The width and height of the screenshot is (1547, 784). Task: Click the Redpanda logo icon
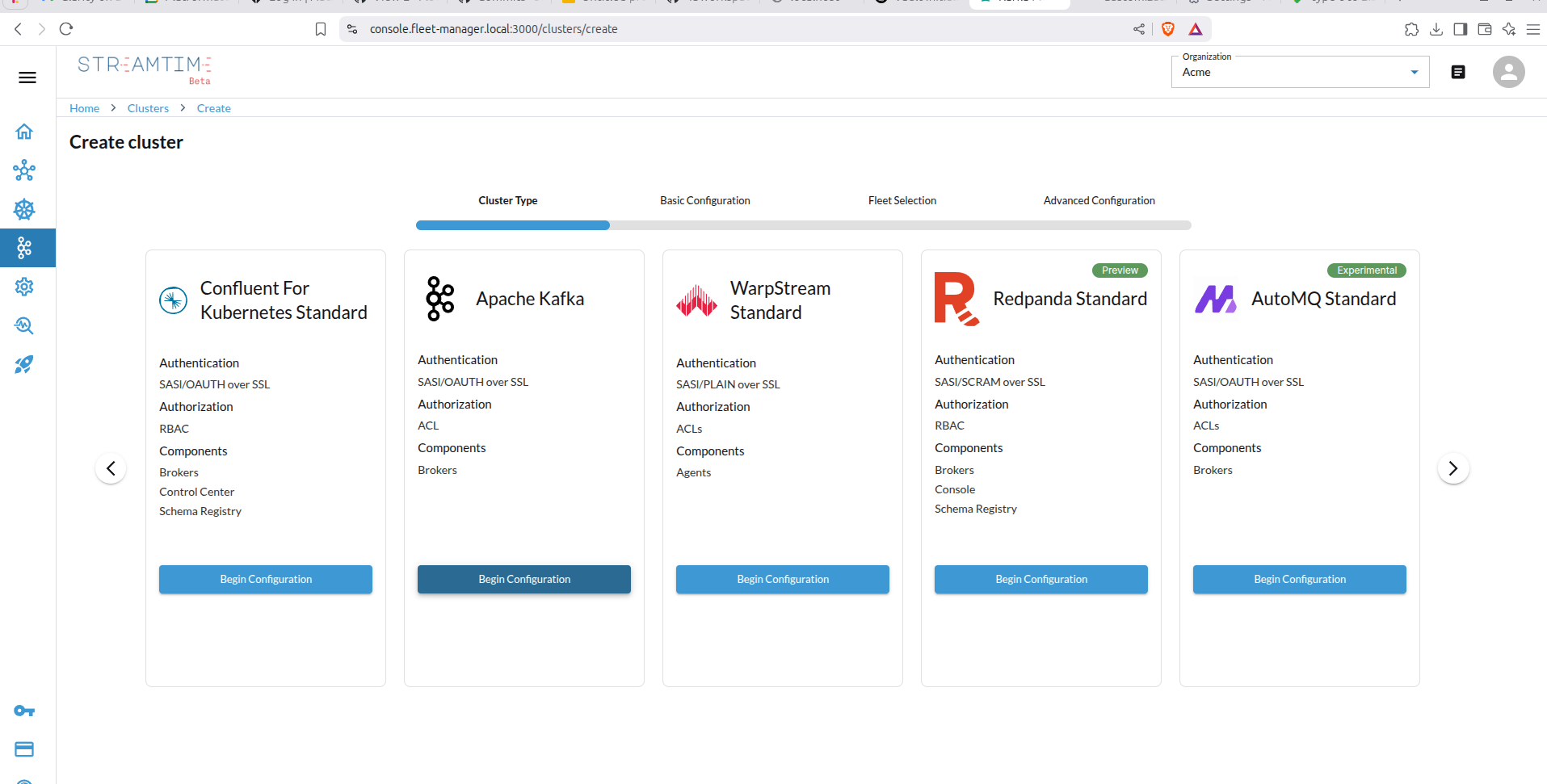click(956, 299)
